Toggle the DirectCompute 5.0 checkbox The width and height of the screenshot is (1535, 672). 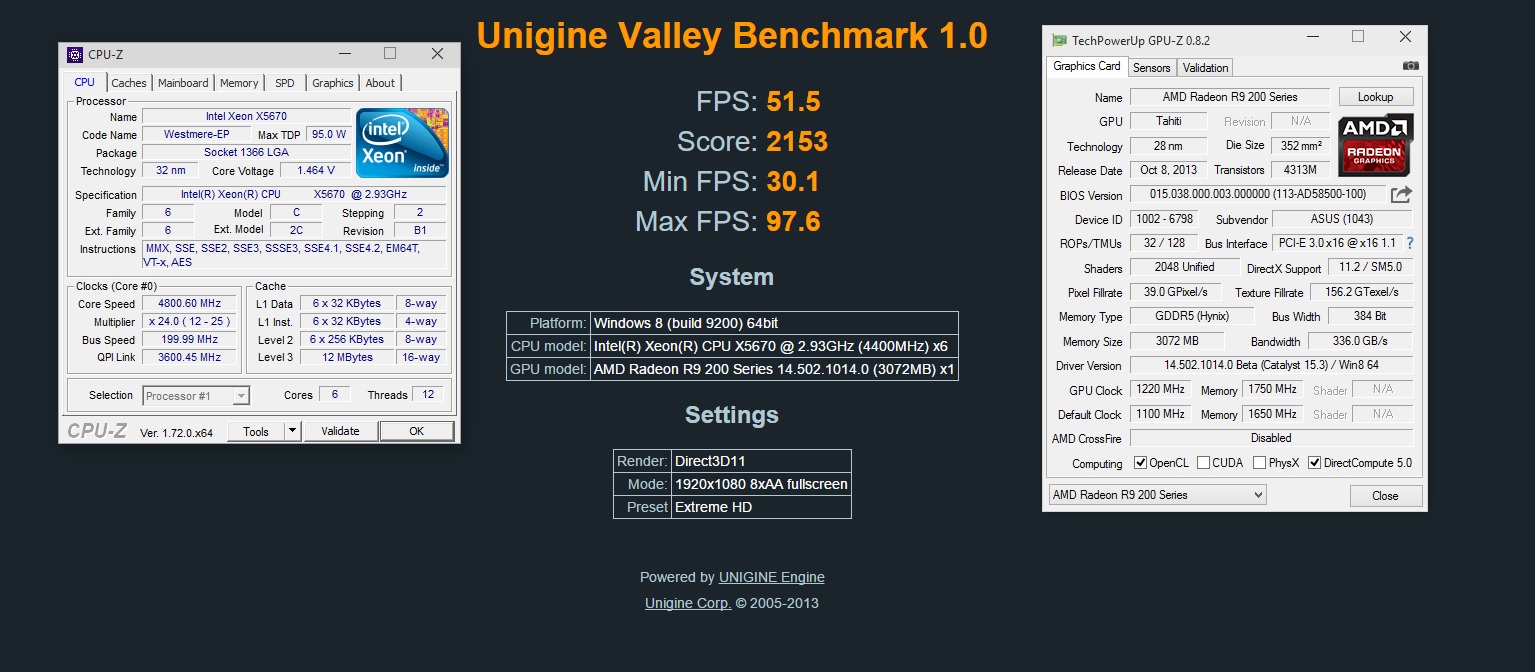pos(1315,463)
